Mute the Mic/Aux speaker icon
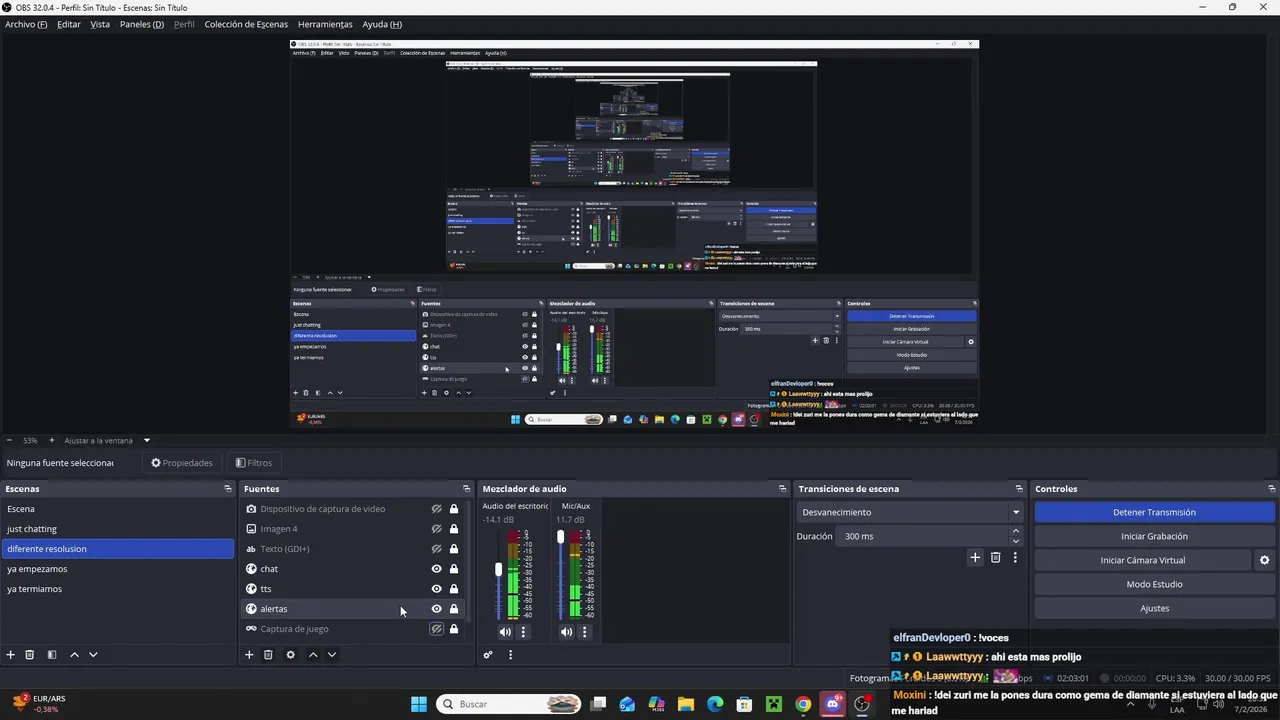The width and height of the screenshot is (1280, 720). (x=567, y=632)
